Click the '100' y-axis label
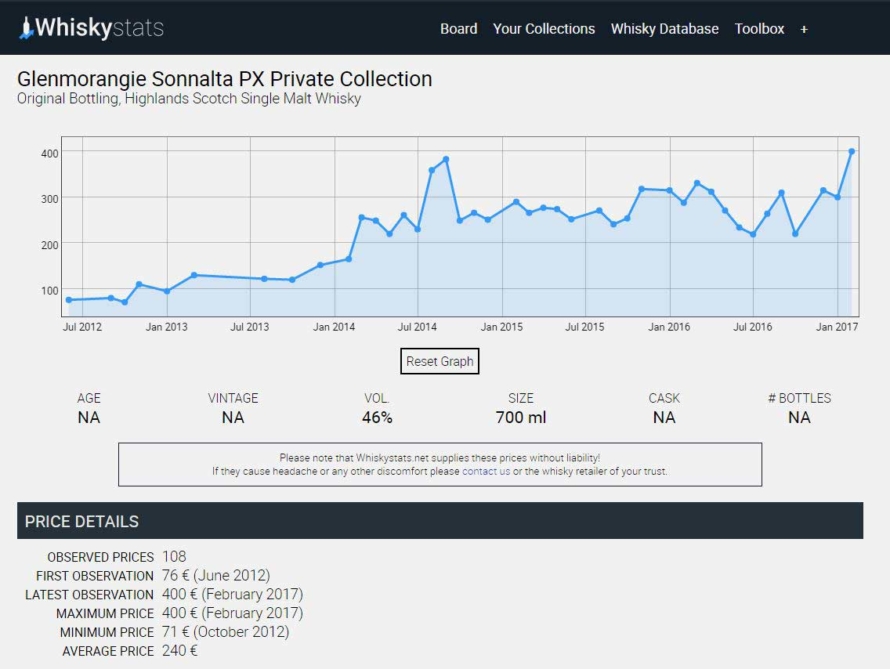Screen dimensions: 890x669 tap(49, 291)
